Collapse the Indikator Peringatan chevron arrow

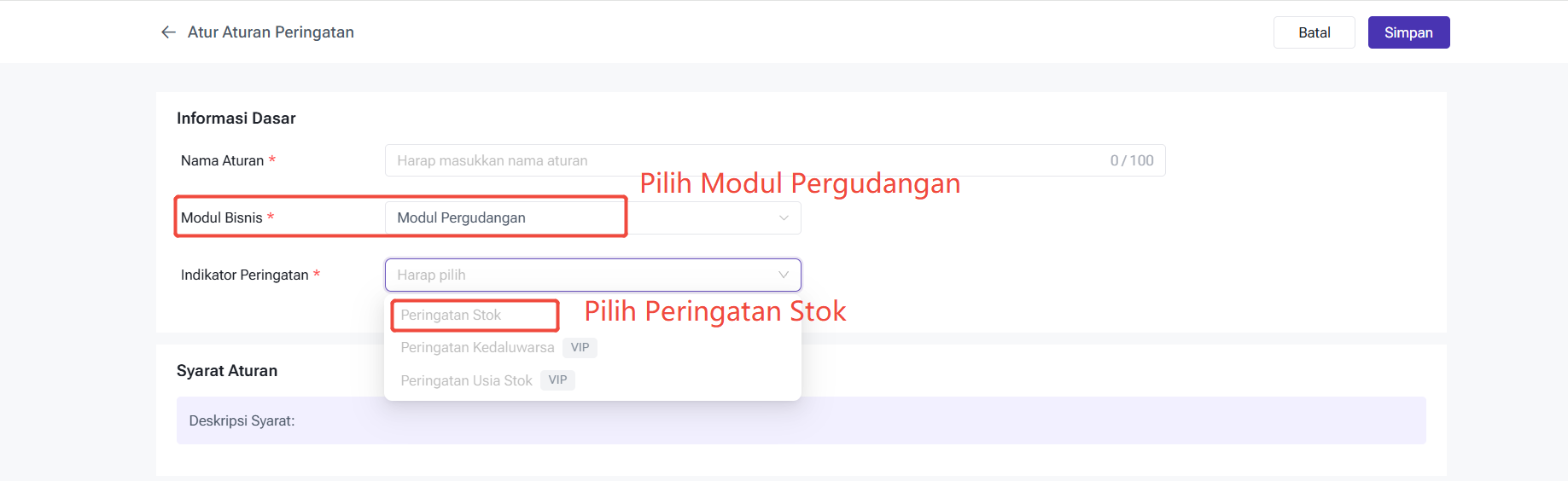pos(784,275)
